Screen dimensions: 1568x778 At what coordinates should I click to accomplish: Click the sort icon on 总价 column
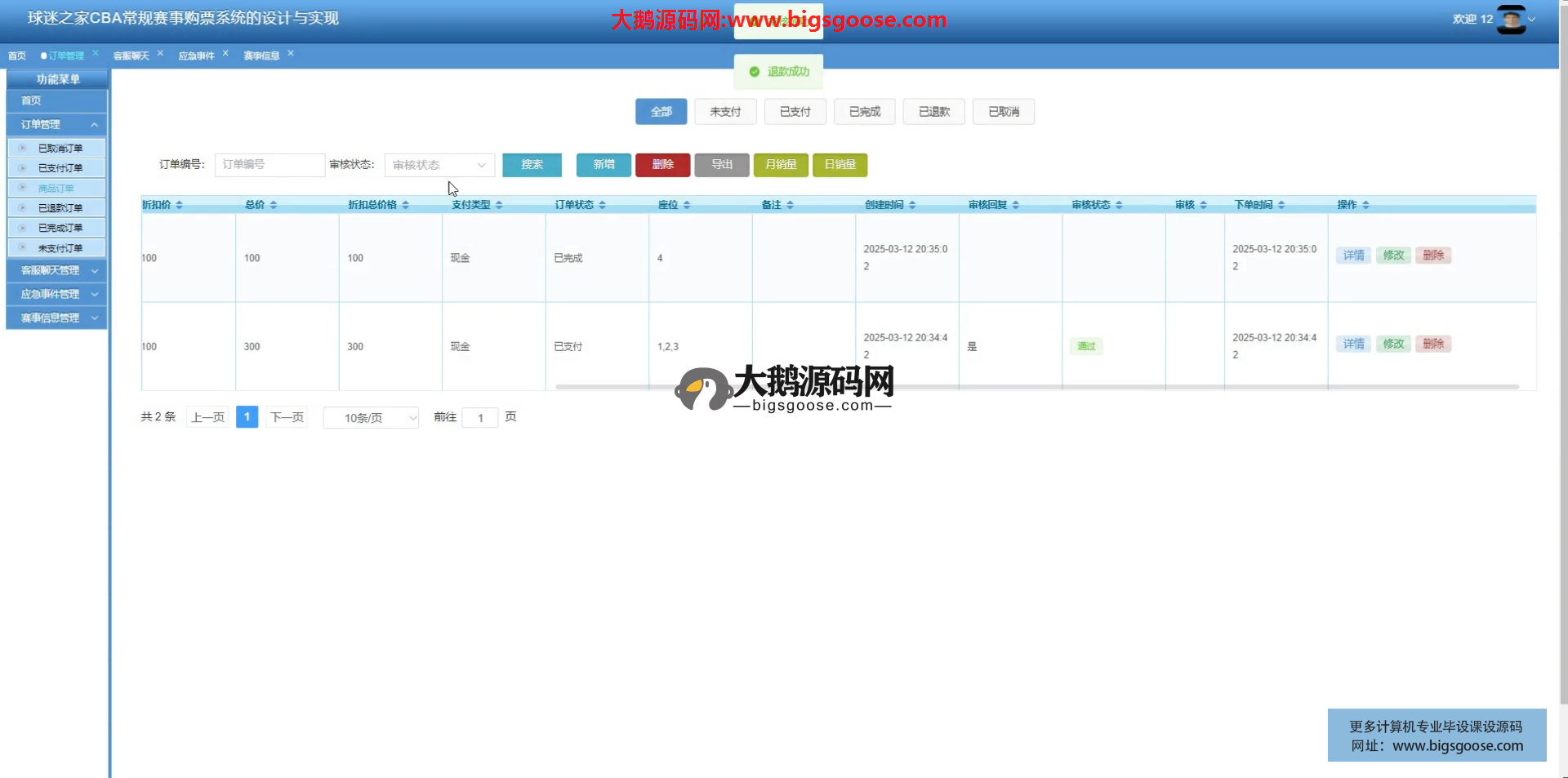274,205
